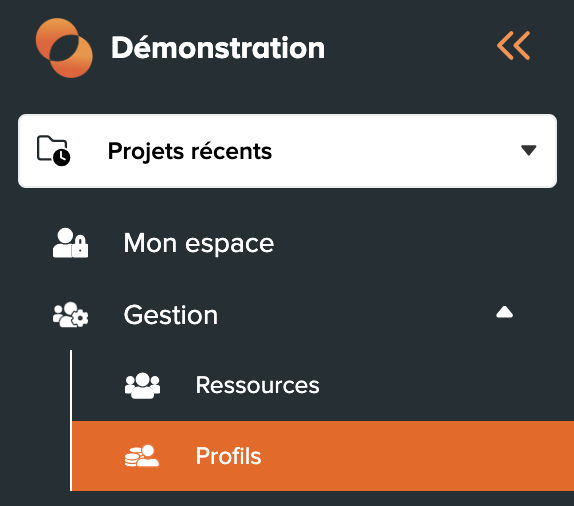Collapse the sidebar with the double-chevron icon
The height and width of the screenshot is (506, 574).
point(513,46)
